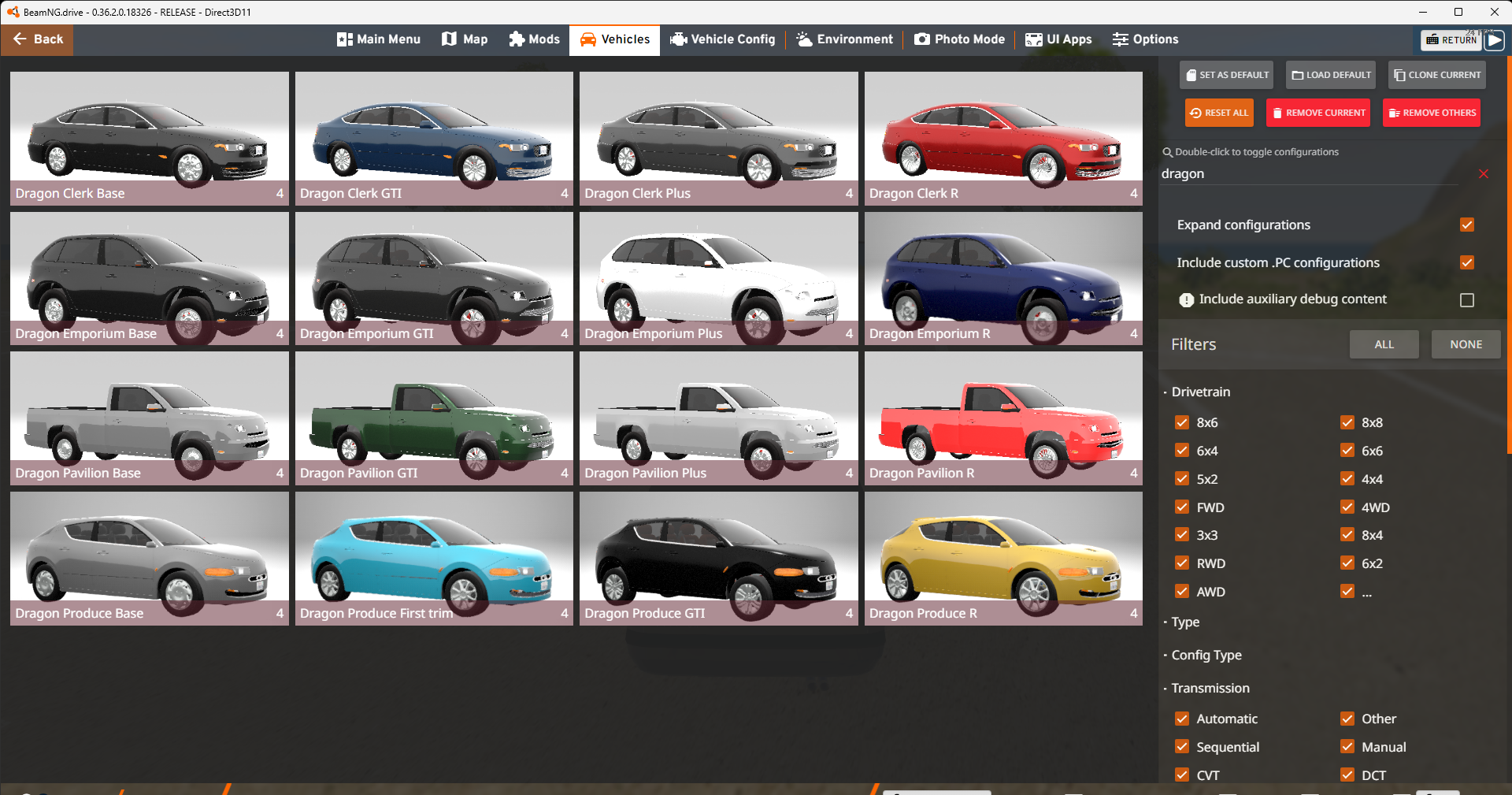This screenshot has height=795, width=1512.
Task: Click the Return button
Action: tap(1451, 39)
